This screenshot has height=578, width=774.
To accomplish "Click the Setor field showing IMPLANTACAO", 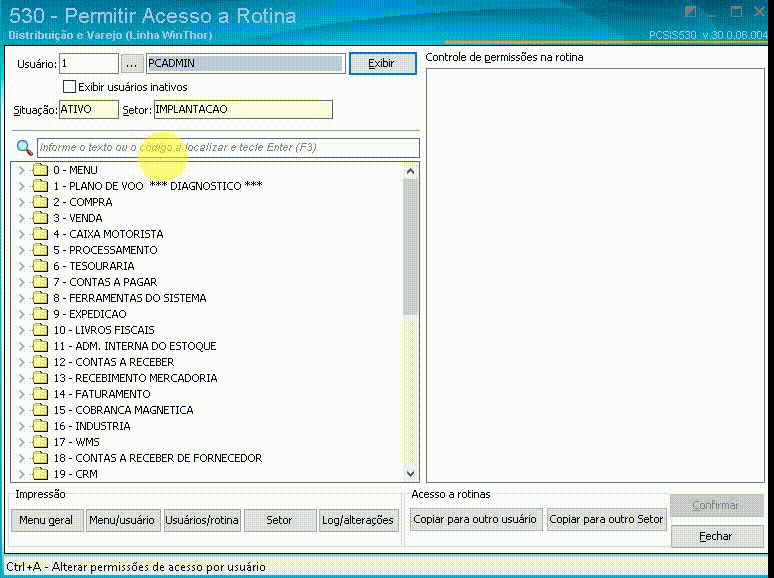I will pyautogui.click(x=243, y=110).
